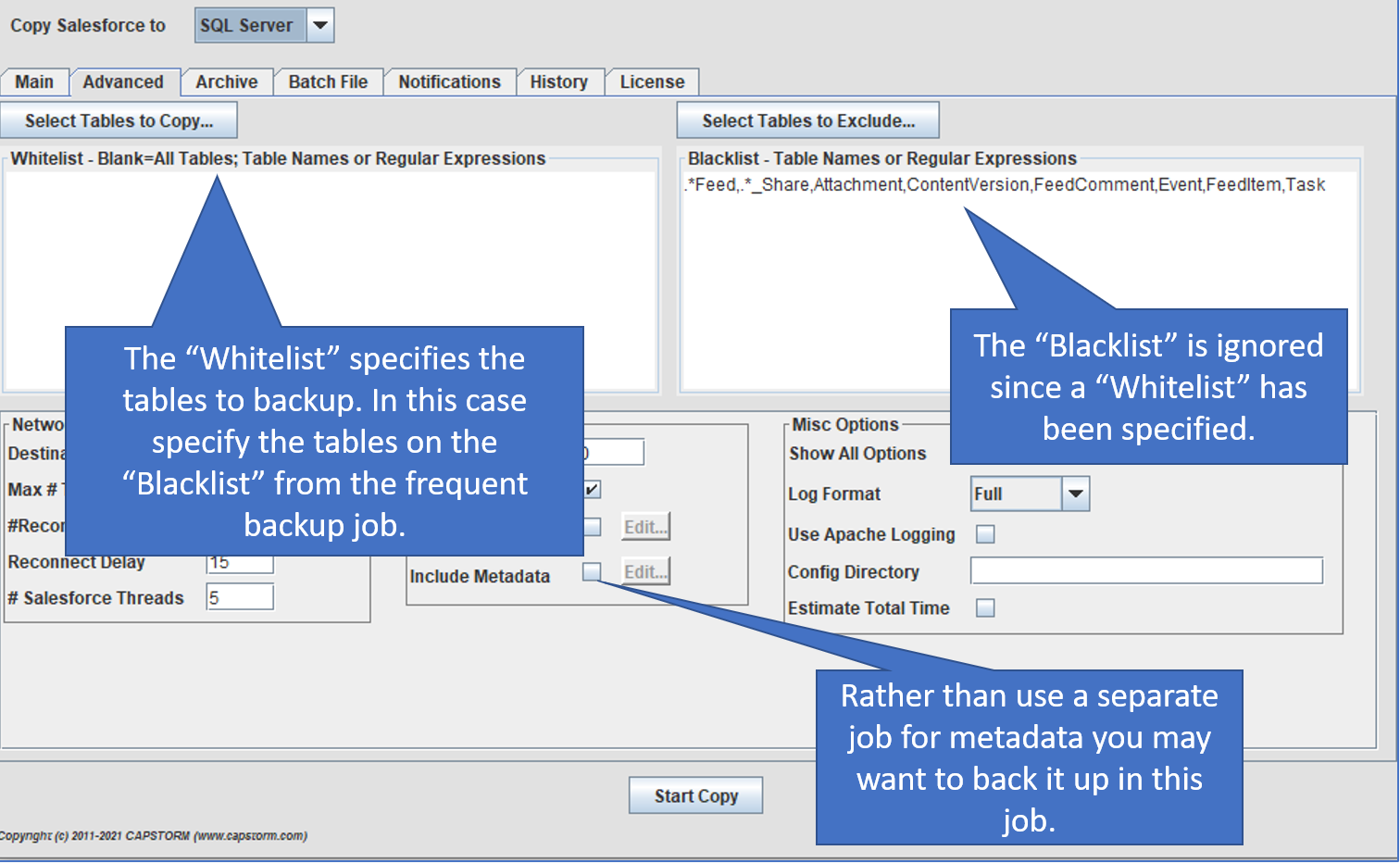Screen dimensions: 1400x863
Task: Open the Notifications tab
Action: (x=449, y=81)
